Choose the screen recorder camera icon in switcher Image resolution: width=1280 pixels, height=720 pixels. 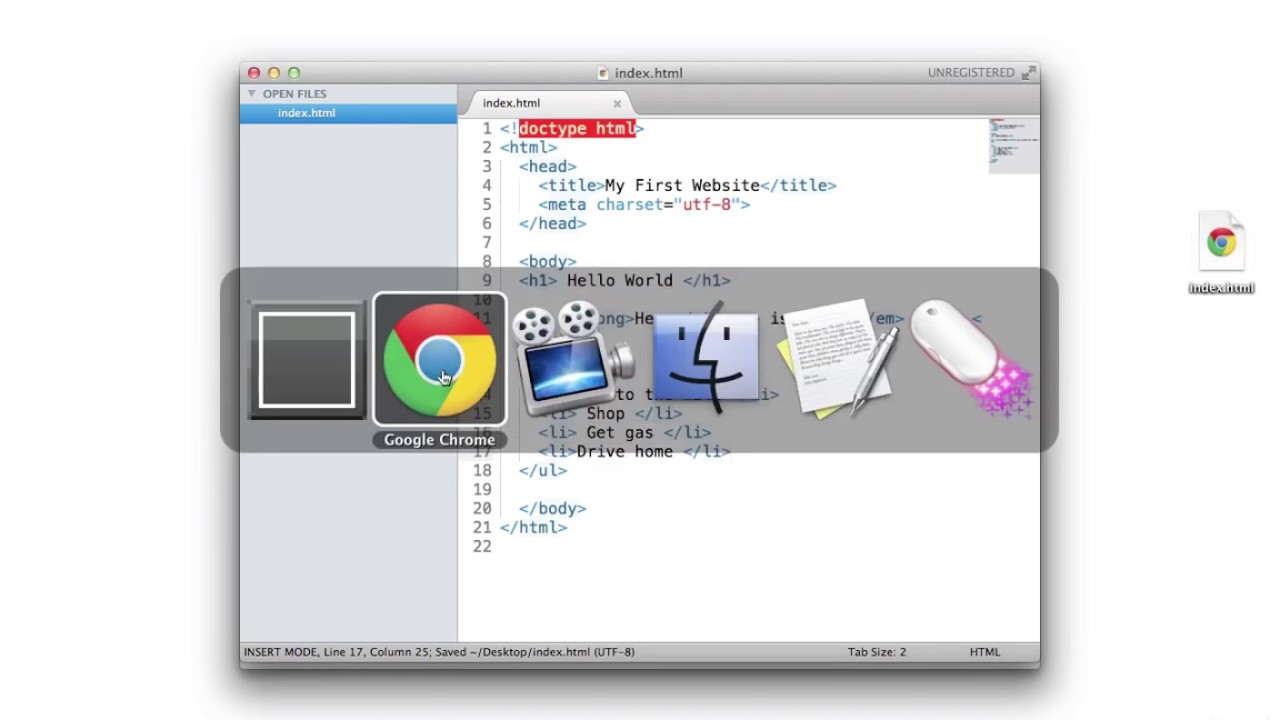coord(573,360)
